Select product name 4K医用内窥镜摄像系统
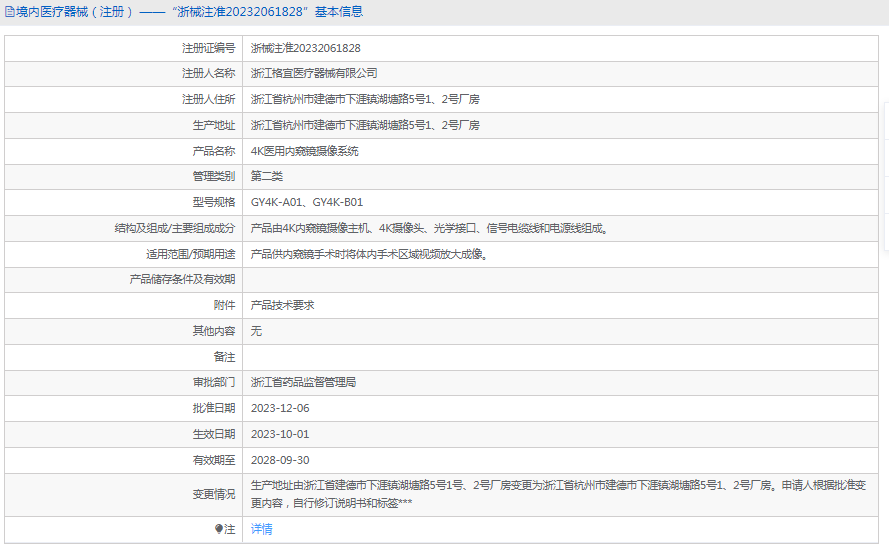 point(304,151)
